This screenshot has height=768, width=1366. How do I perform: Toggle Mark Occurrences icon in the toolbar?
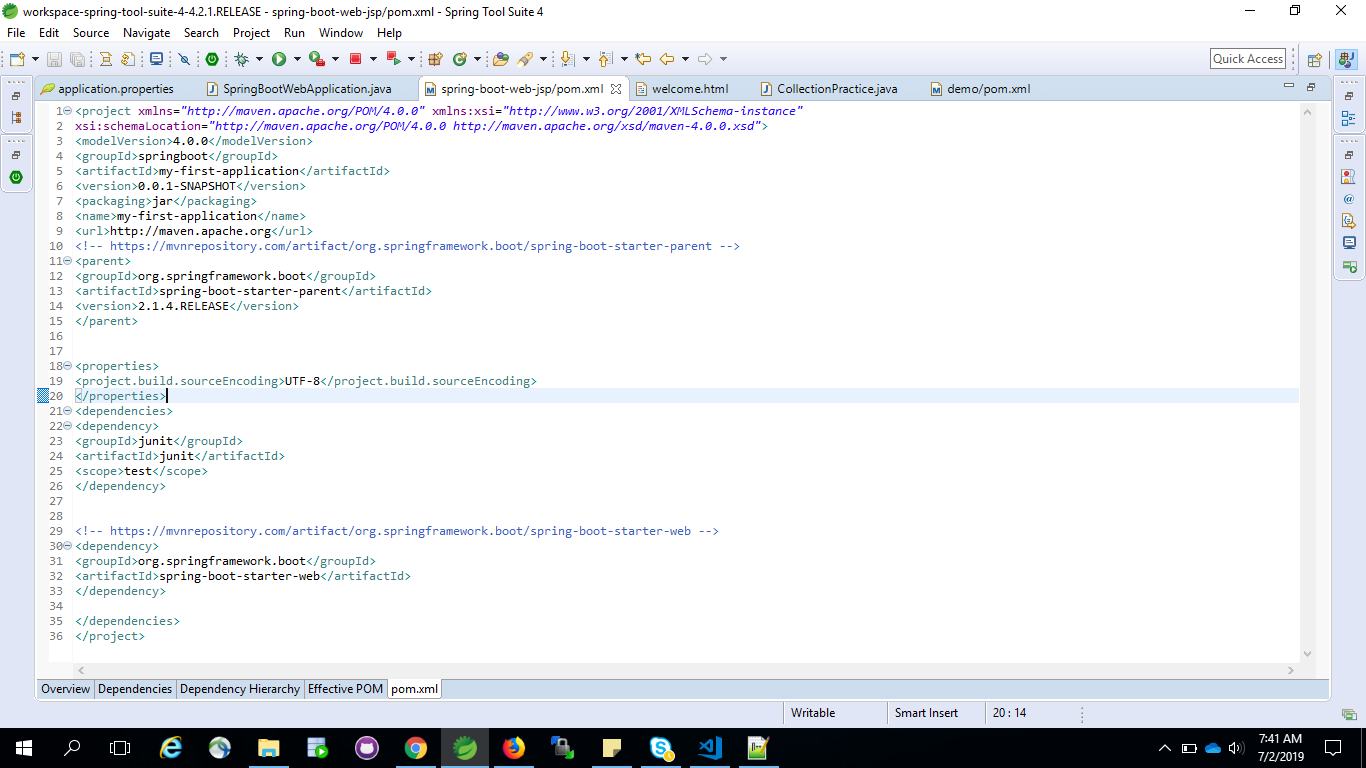[182, 58]
